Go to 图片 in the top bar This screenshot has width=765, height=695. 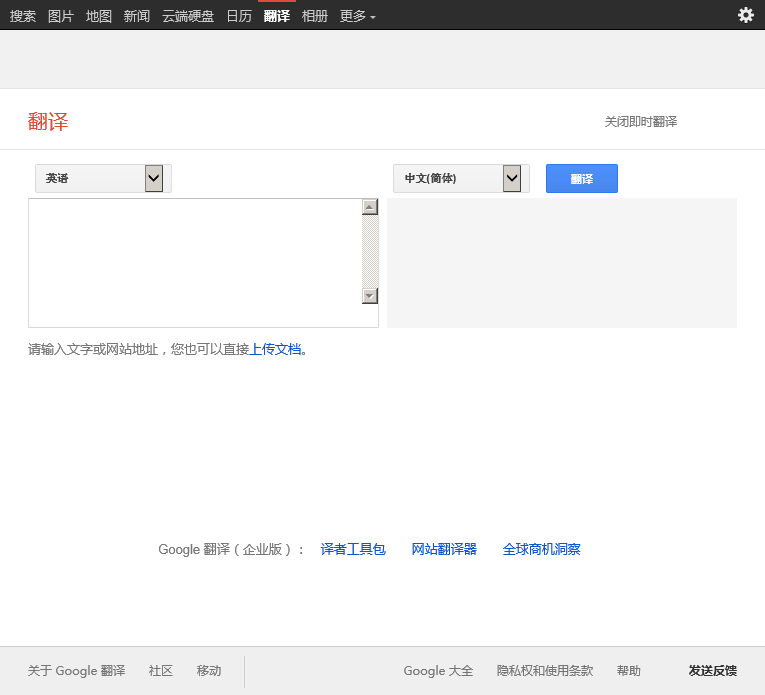click(x=61, y=16)
